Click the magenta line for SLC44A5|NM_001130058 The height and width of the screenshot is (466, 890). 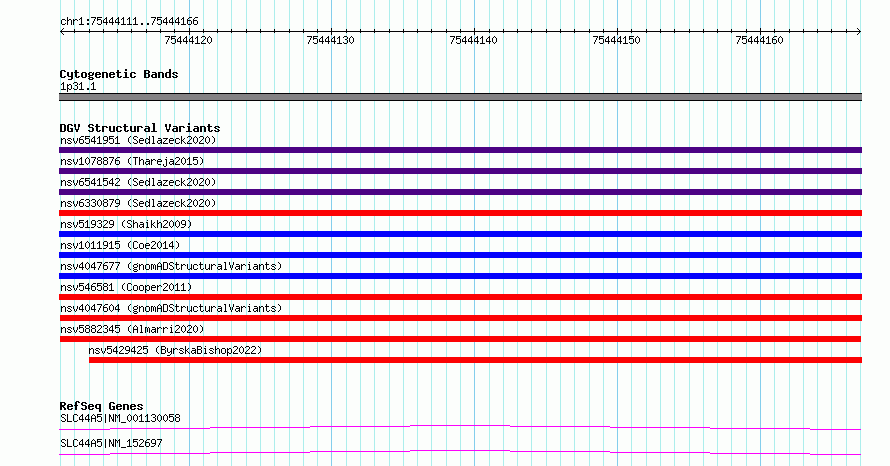point(460,427)
